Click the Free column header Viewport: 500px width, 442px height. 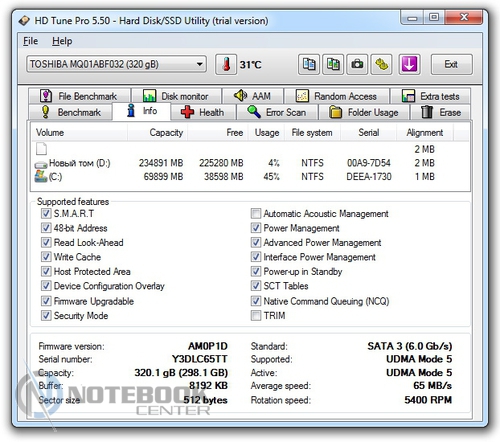217,132
